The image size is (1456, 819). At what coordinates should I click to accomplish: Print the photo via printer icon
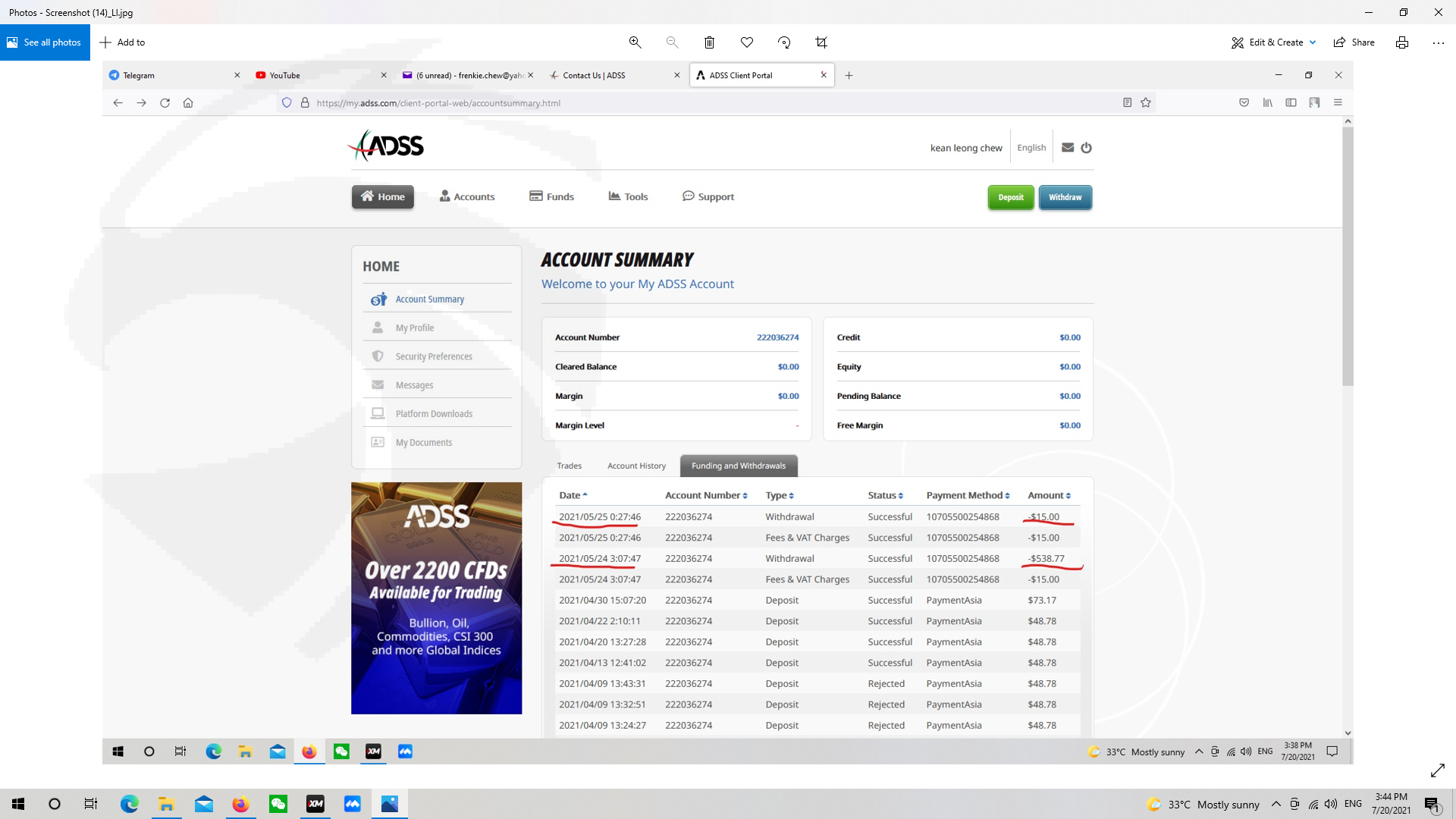coord(1402,42)
